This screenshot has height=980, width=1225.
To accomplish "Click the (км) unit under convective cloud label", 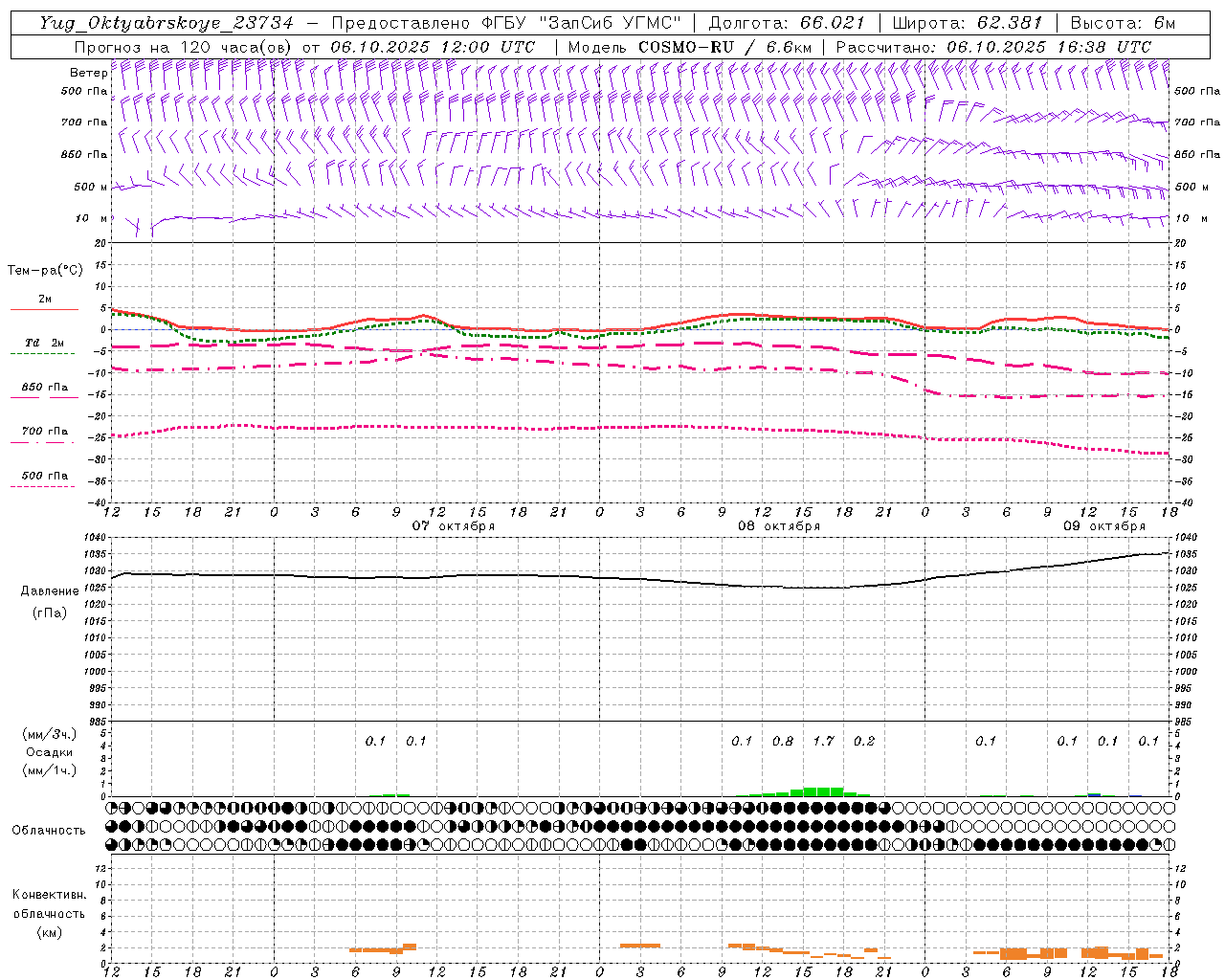I will click(x=49, y=932).
